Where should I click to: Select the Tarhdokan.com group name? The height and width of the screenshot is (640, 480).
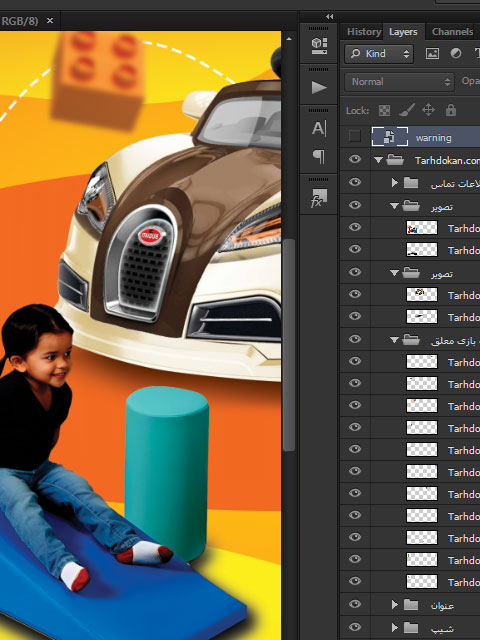click(447, 160)
